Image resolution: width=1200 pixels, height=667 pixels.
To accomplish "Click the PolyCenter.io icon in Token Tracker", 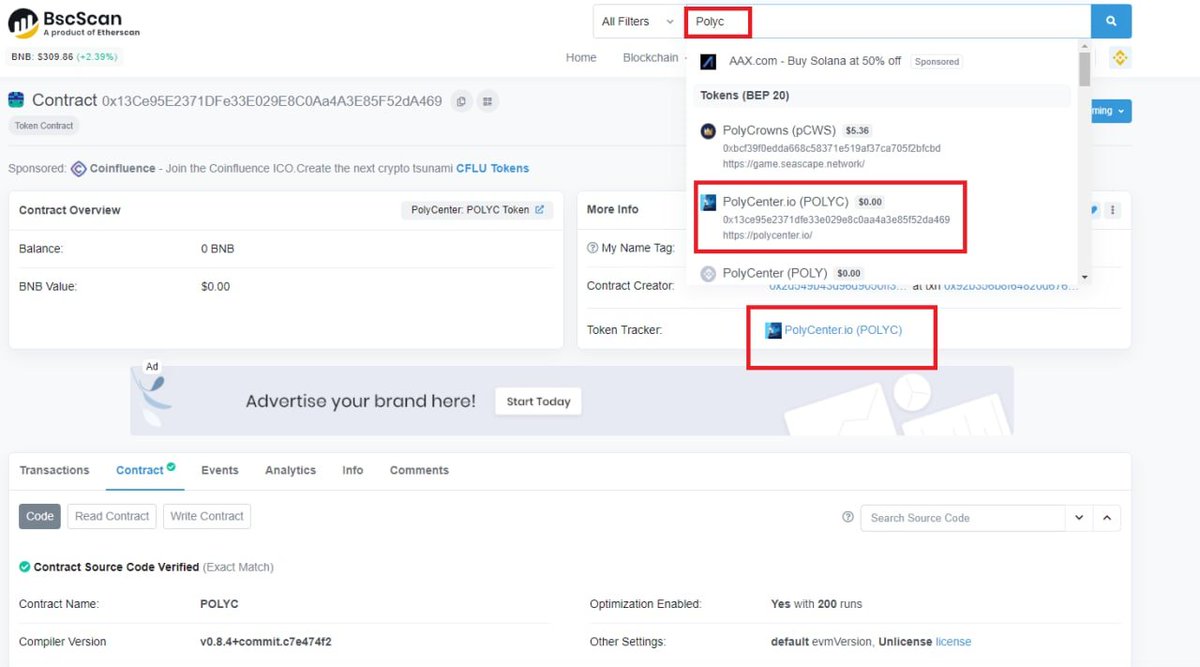I will tap(773, 330).
